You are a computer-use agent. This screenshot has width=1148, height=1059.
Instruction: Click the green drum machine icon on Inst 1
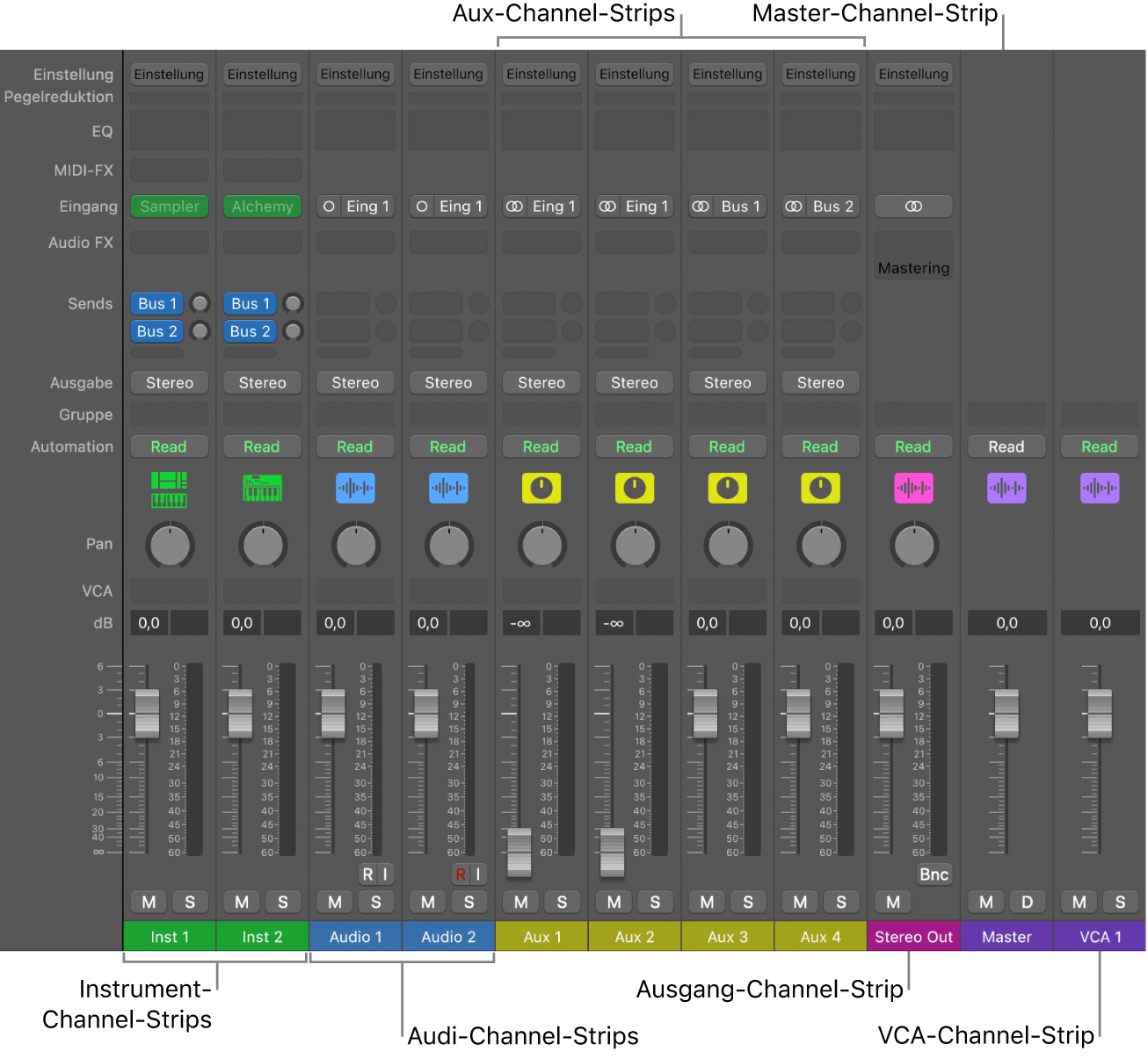[x=169, y=488]
